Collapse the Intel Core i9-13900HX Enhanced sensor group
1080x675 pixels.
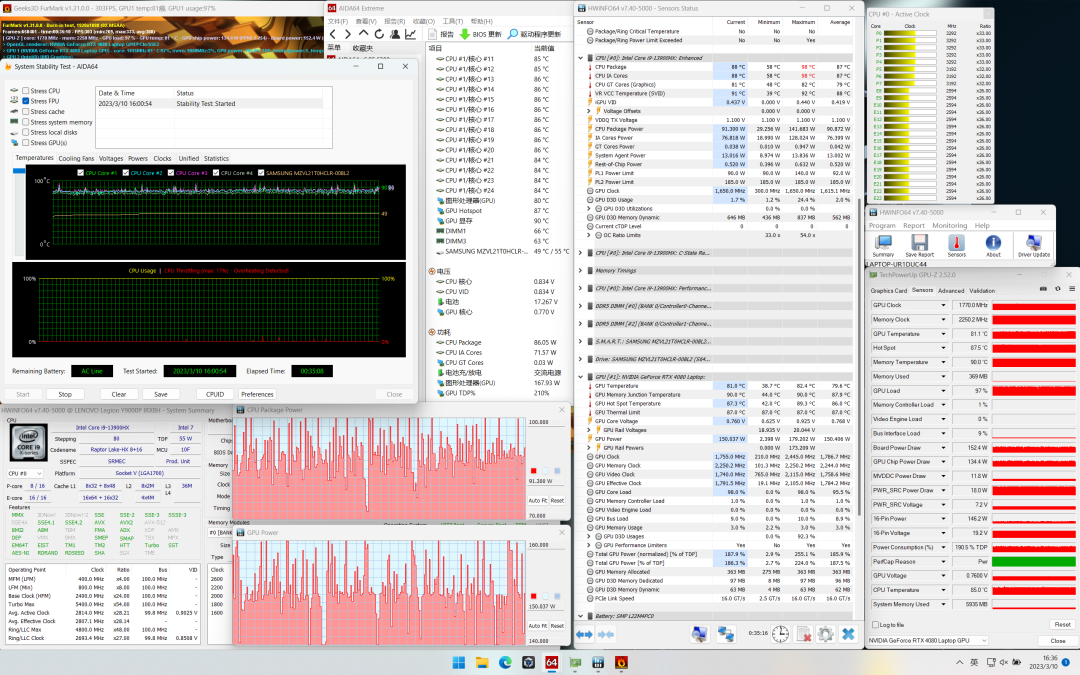pos(581,58)
